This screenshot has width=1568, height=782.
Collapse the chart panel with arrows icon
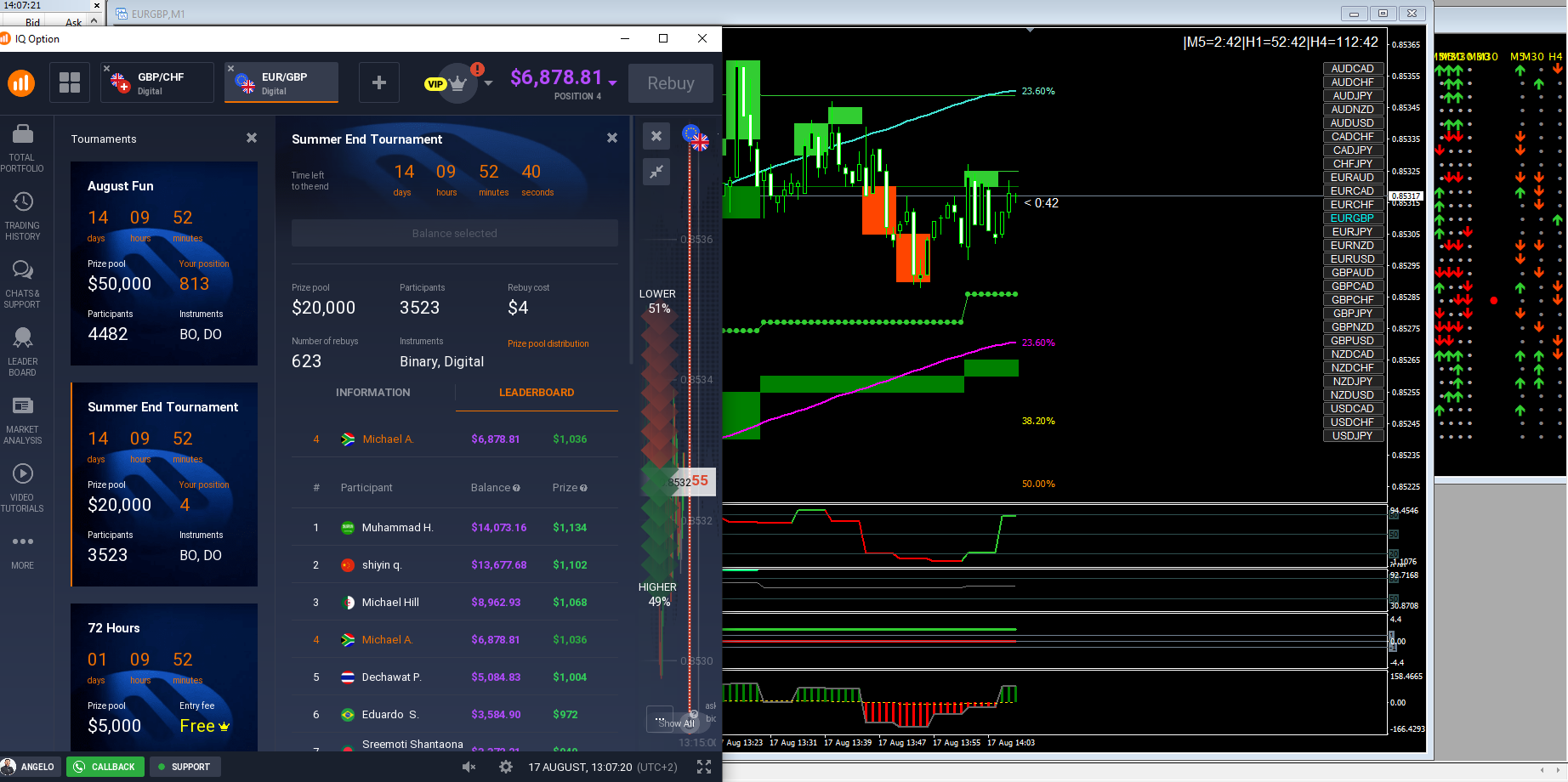coord(656,172)
